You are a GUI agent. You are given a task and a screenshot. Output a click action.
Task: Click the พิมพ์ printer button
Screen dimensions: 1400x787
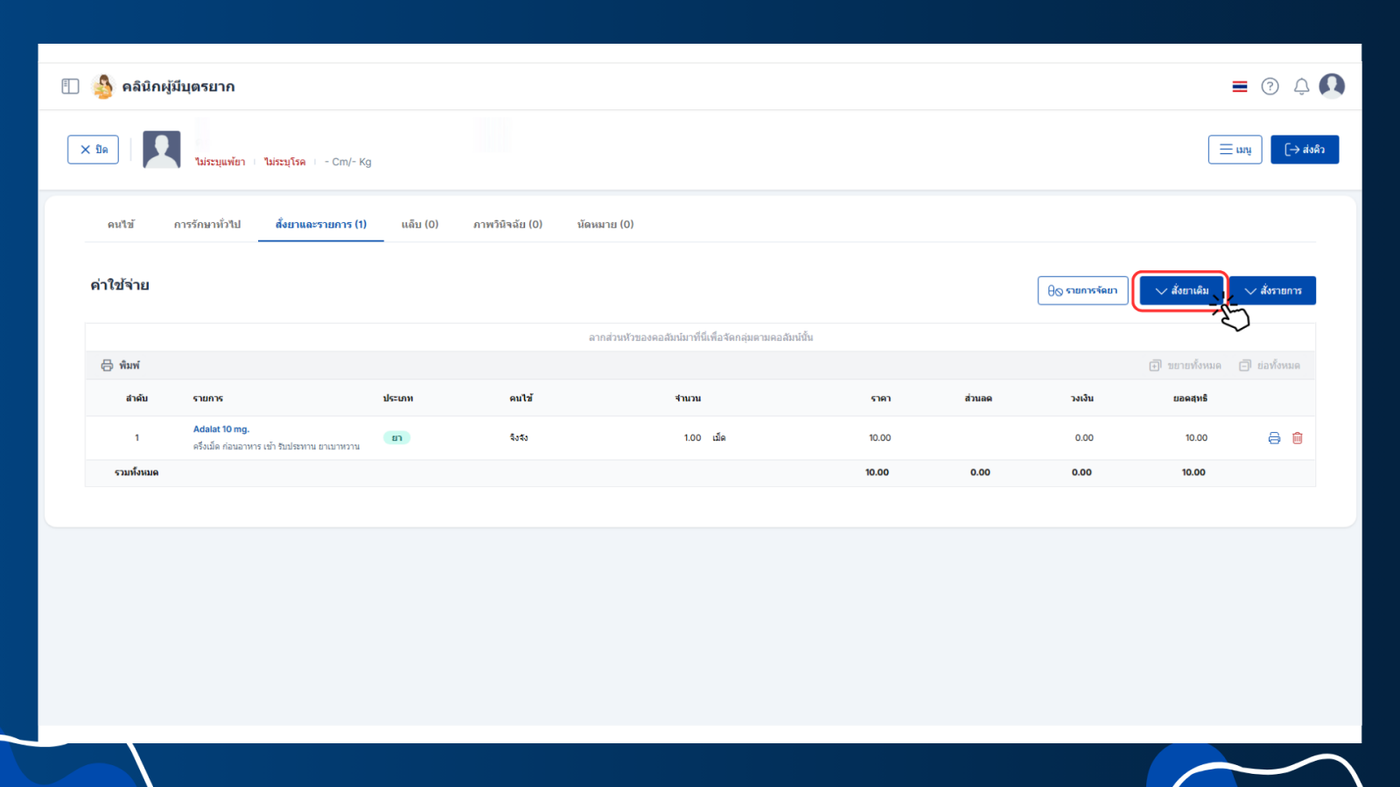(x=120, y=366)
